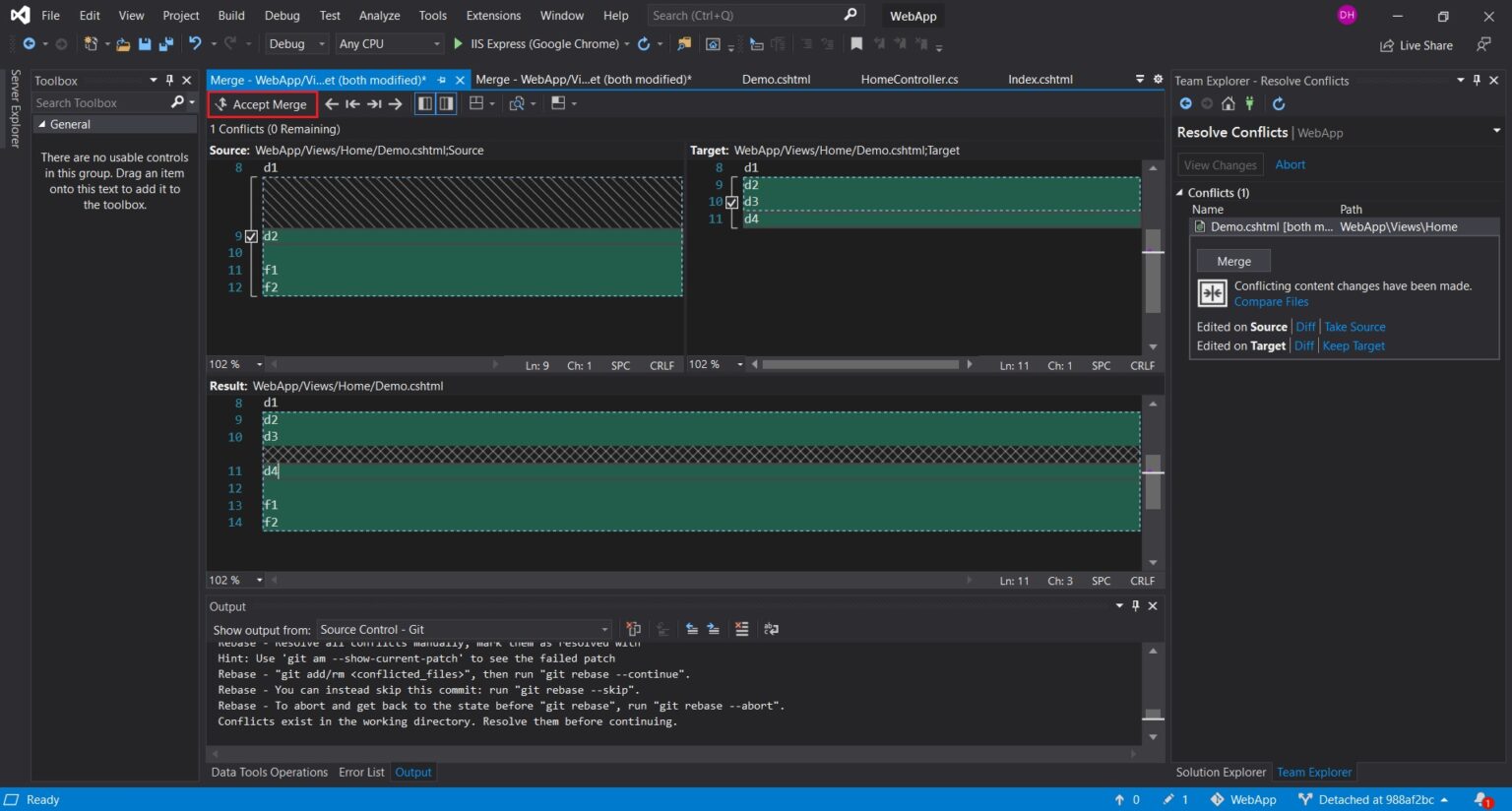Collapse the Conflicts (1) section
The image size is (1512, 811).
(1179, 193)
